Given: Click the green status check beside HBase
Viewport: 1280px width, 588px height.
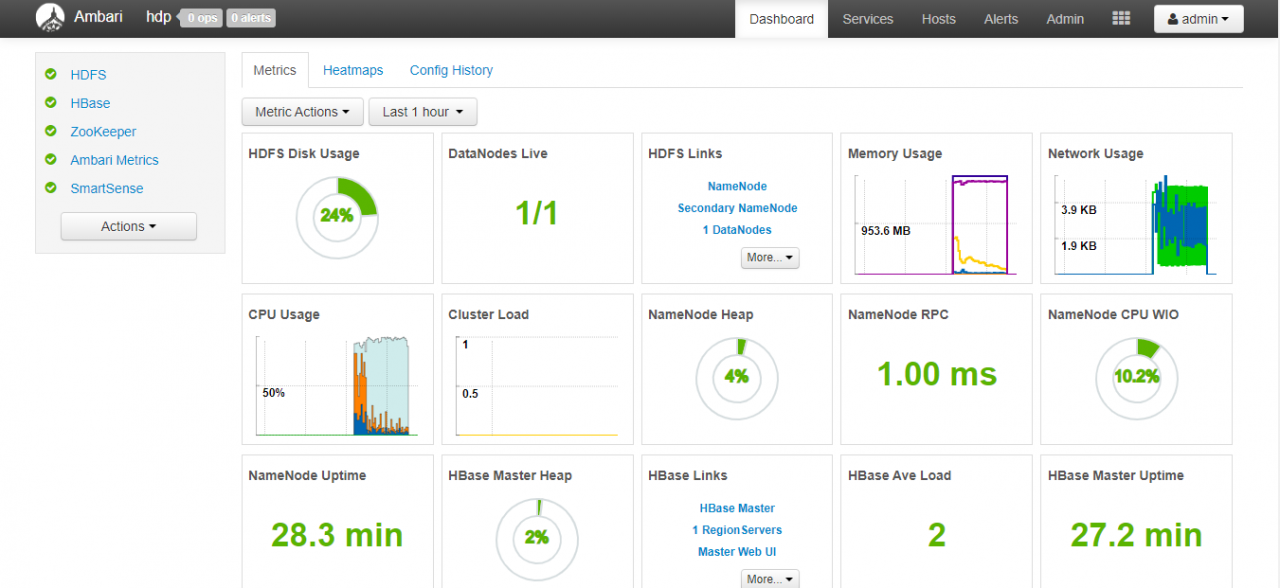Looking at the screenshot, I should click(51, 103).
